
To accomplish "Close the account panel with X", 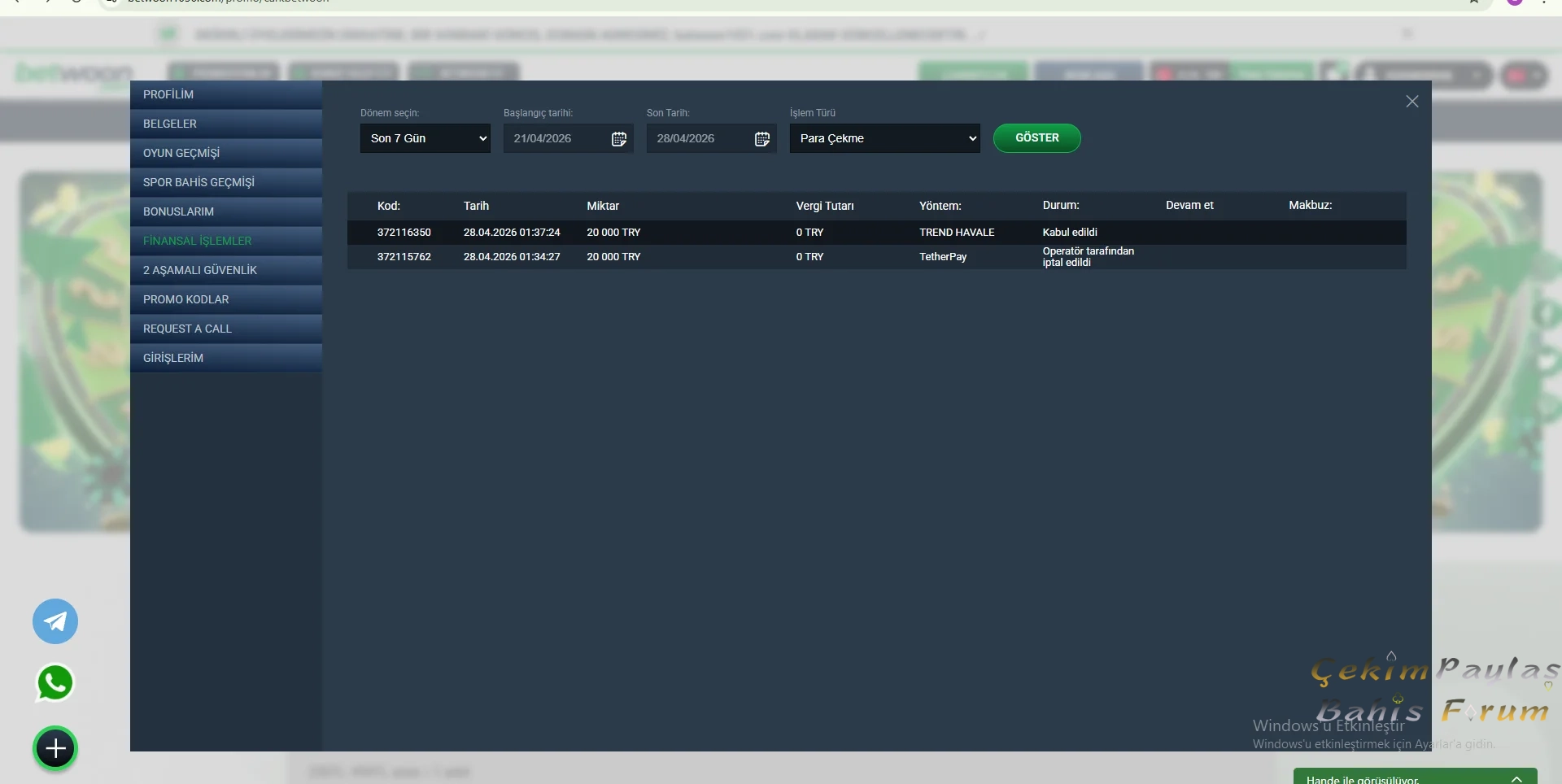I will point(1411,102).
